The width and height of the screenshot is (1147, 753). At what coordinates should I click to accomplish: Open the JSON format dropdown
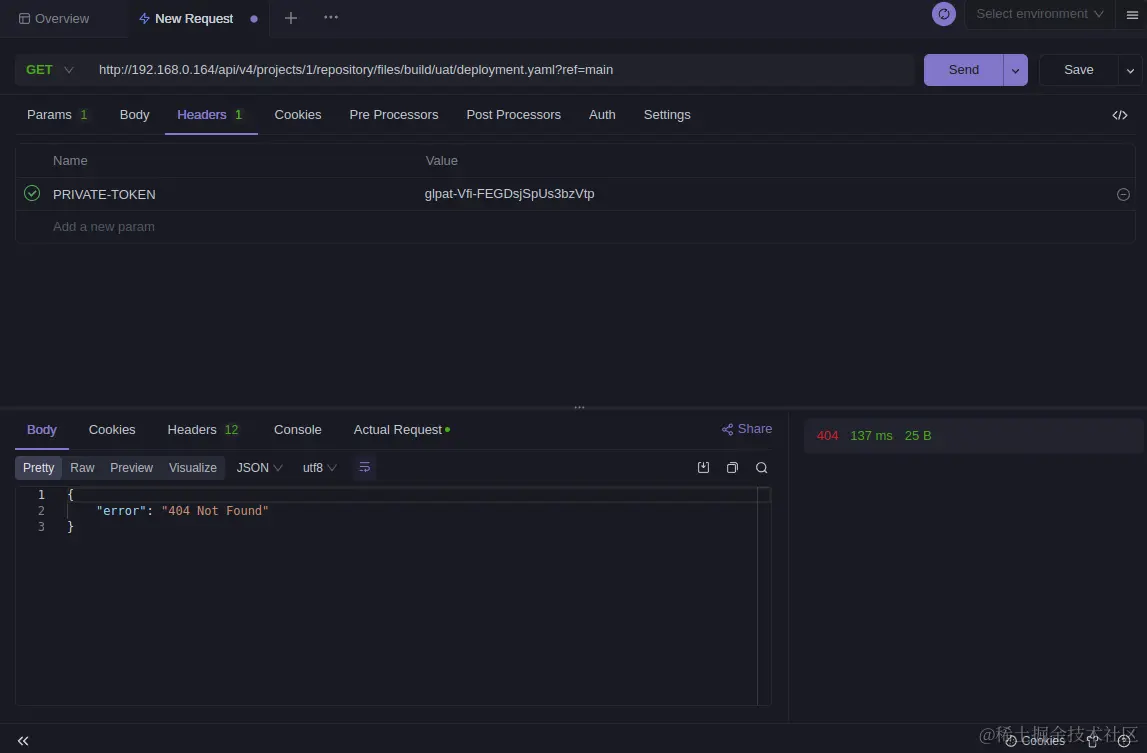click(x=259, y=468)
